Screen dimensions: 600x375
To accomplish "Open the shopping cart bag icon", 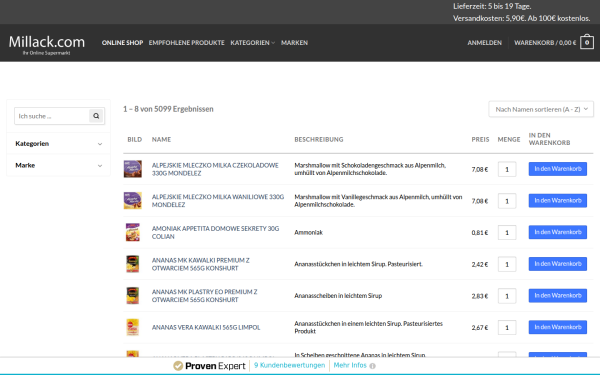I will tap(587, 42).
